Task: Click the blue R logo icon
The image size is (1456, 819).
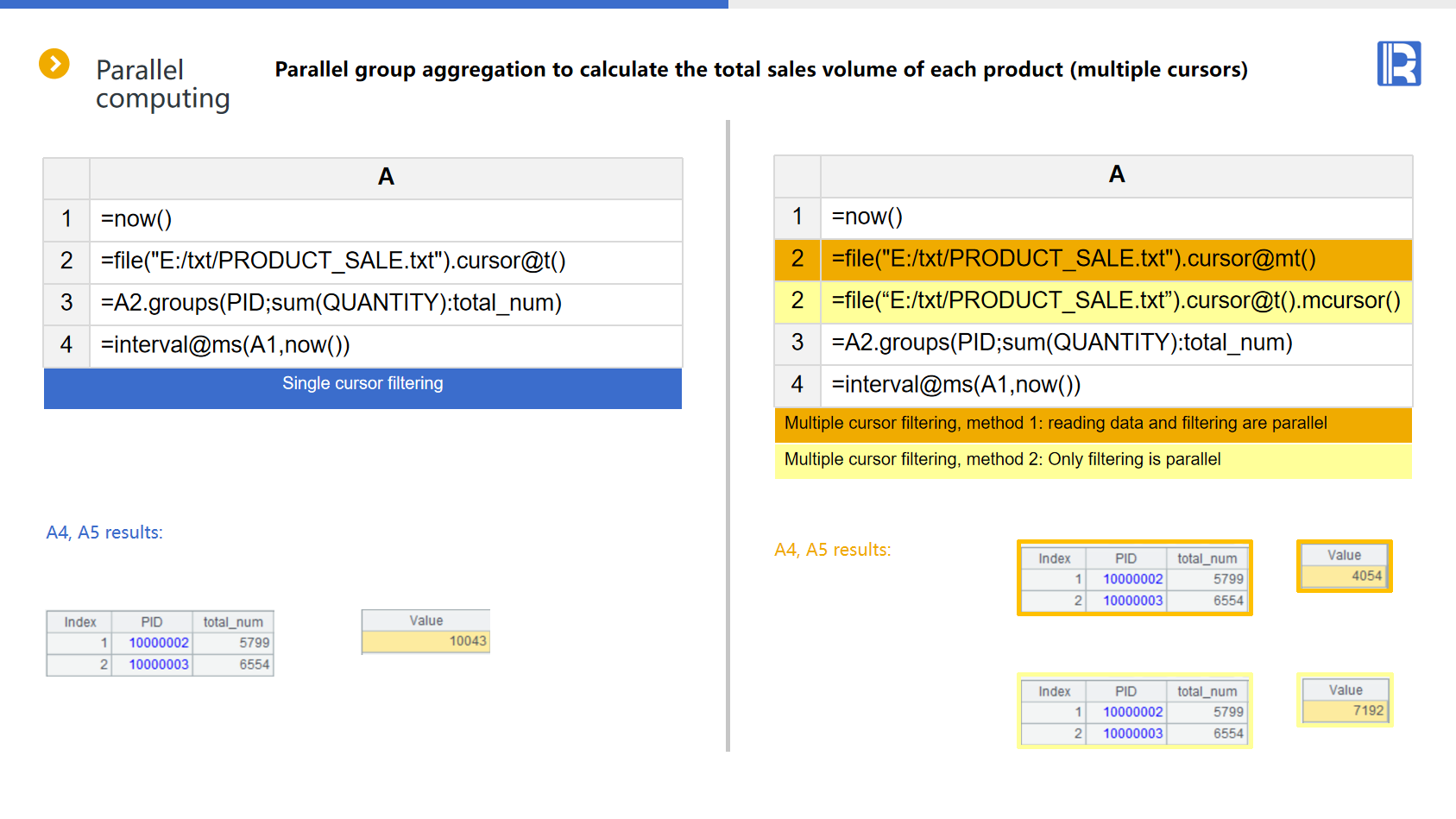Action: [1398, 64]
